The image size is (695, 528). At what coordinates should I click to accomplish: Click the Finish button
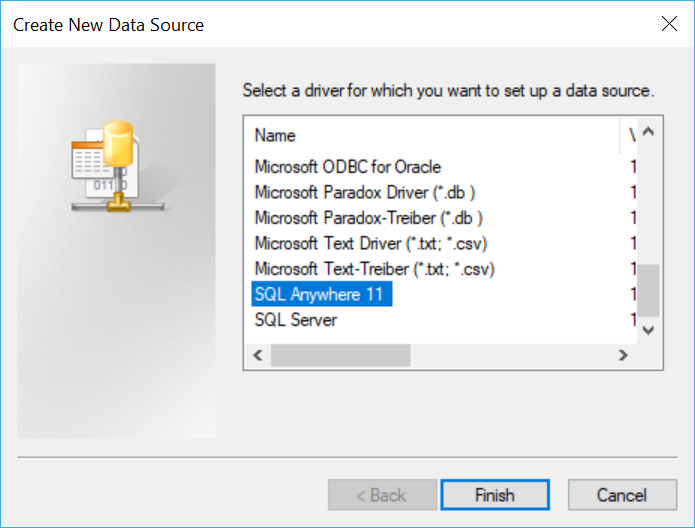(x=495, y=495)
